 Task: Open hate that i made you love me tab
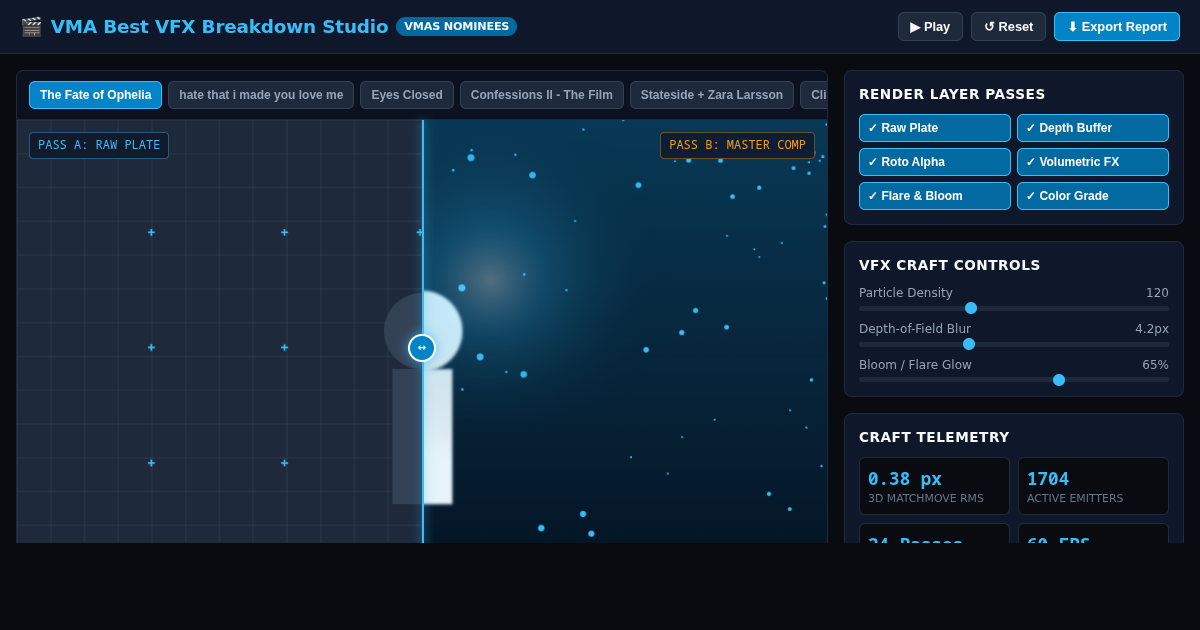click(261, 95)
